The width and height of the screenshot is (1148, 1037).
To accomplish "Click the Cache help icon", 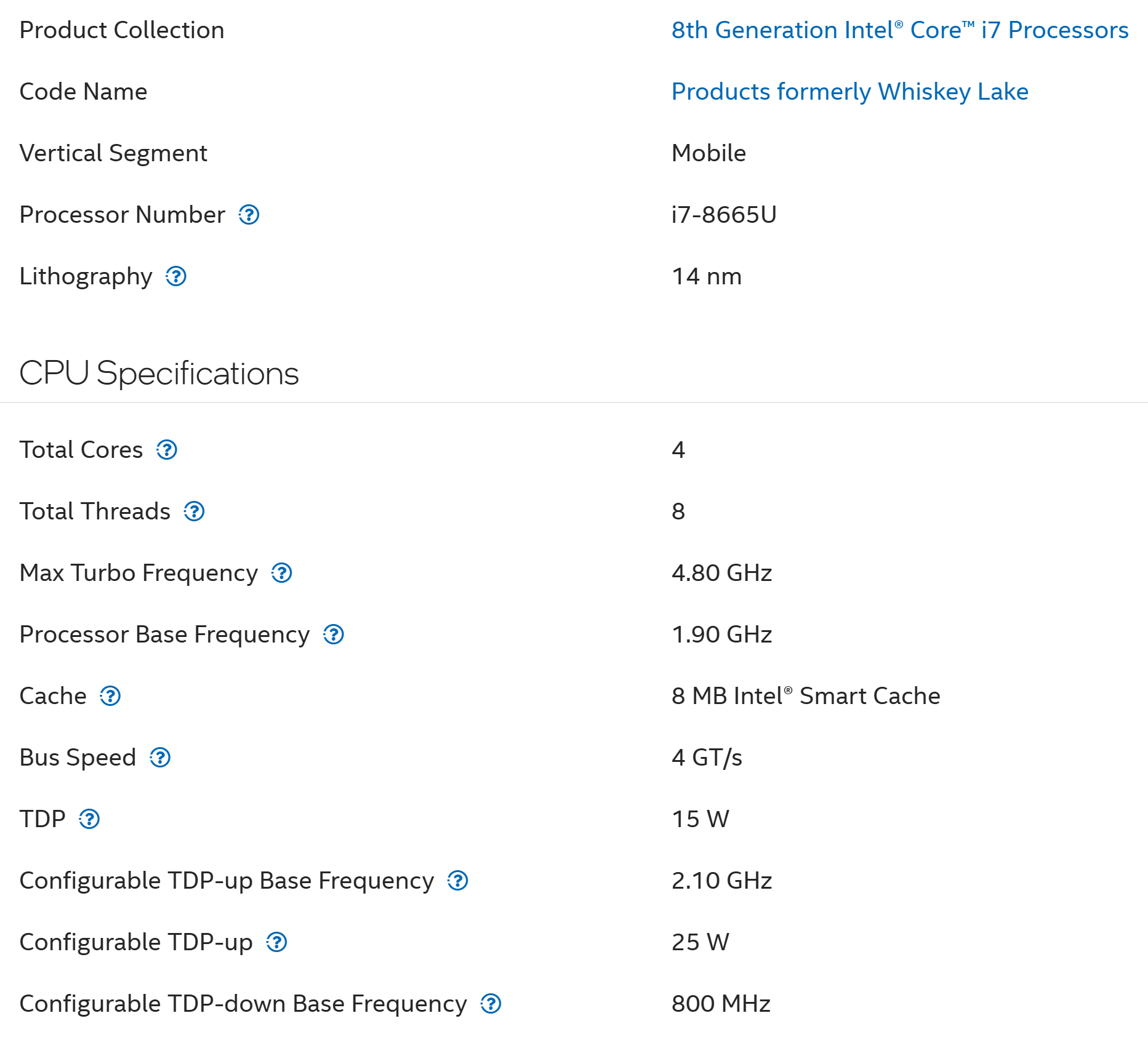I will point(111,696).
